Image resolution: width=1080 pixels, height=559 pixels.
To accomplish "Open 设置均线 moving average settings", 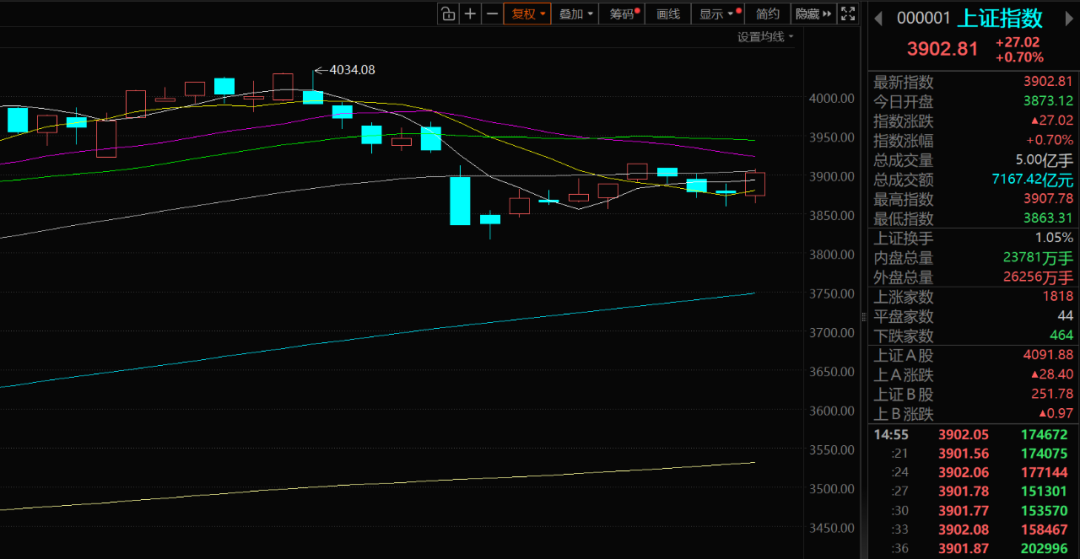I will click(765, 37).
